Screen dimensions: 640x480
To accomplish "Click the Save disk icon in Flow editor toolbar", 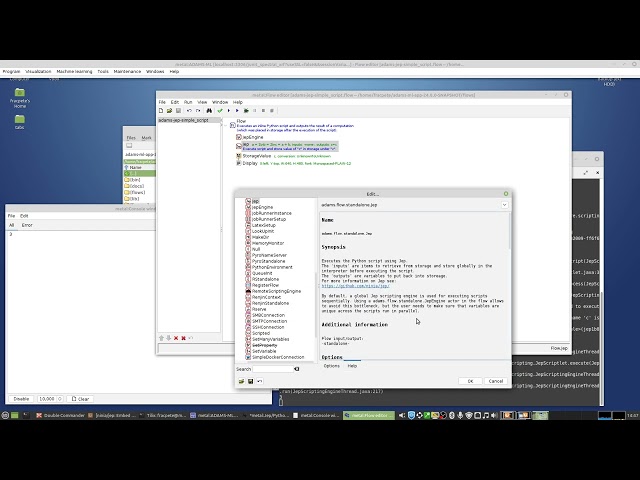I will pyautogui.click(x=178, y=111).
